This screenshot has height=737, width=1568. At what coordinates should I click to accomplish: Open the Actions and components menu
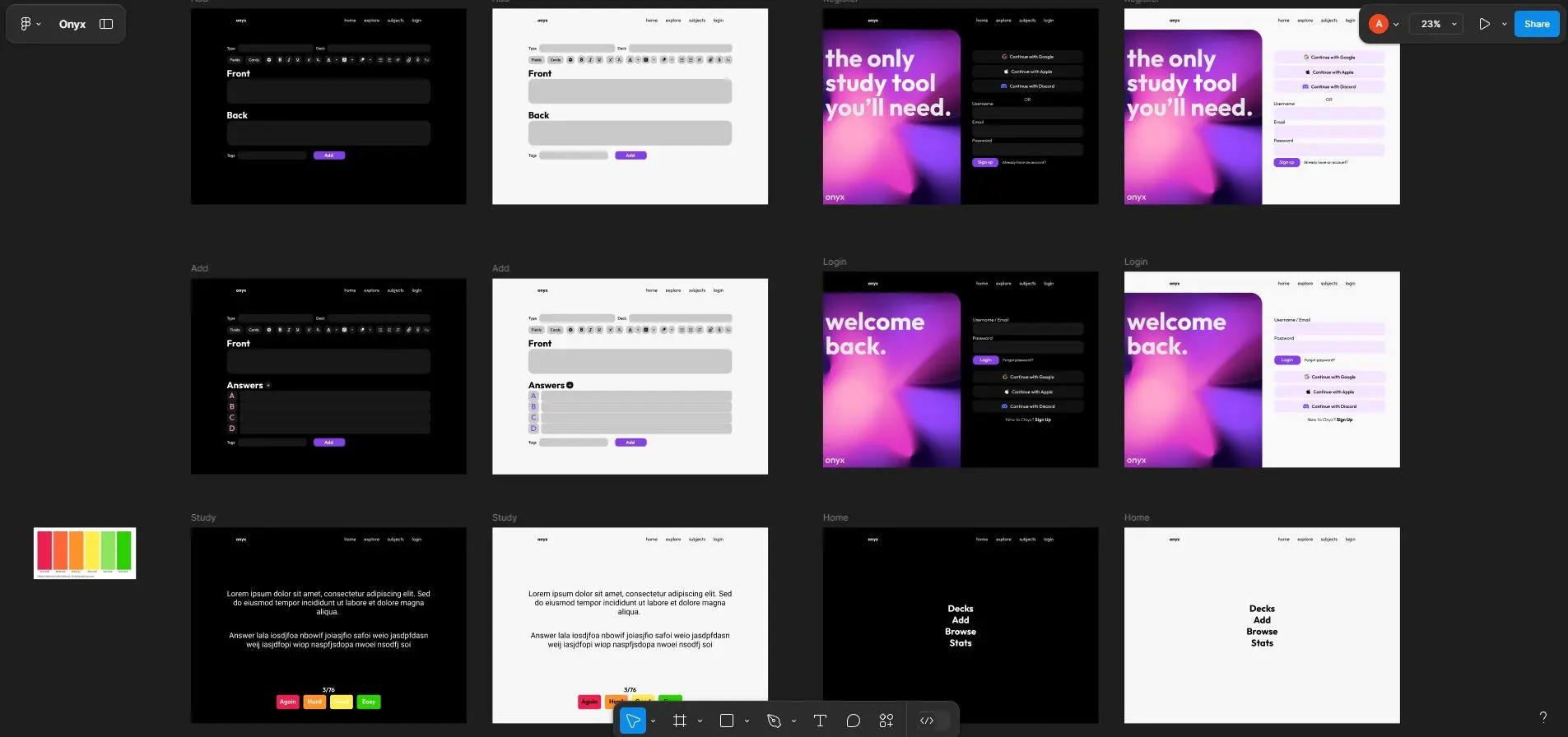pyautogui.click(x=886, y=721)
